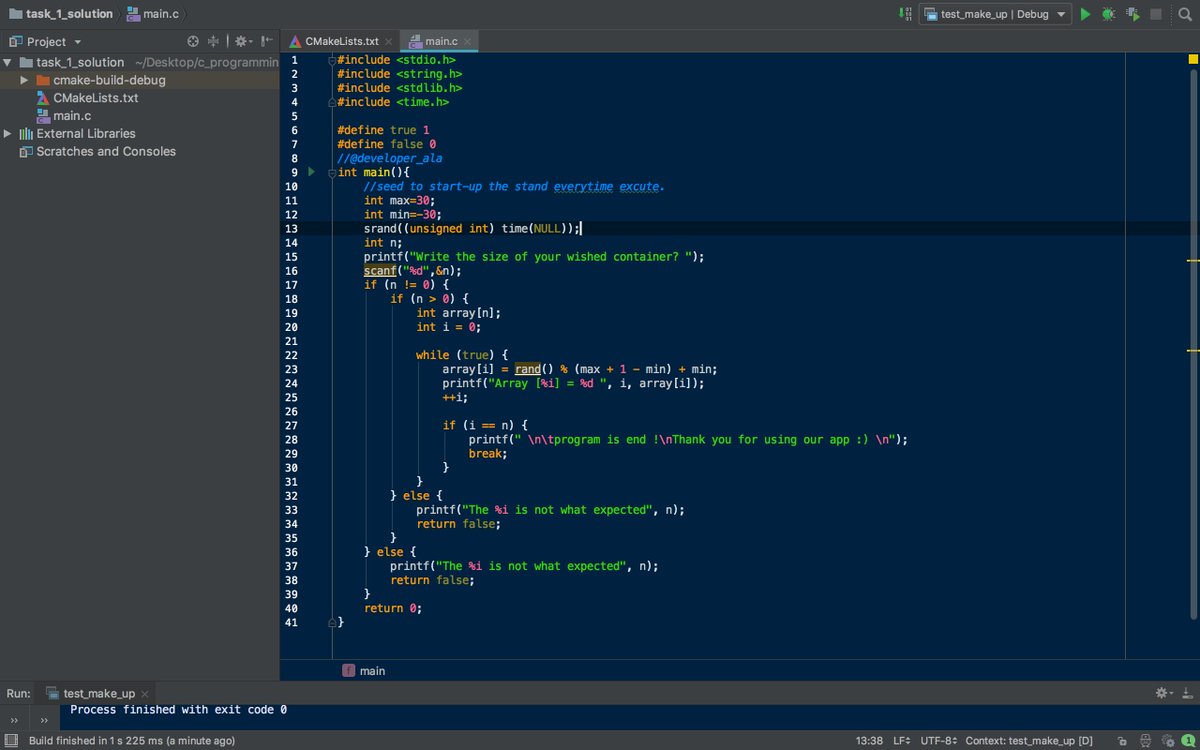
Task: Open the UTF-8 encoding selector
Action: [939, 741]
